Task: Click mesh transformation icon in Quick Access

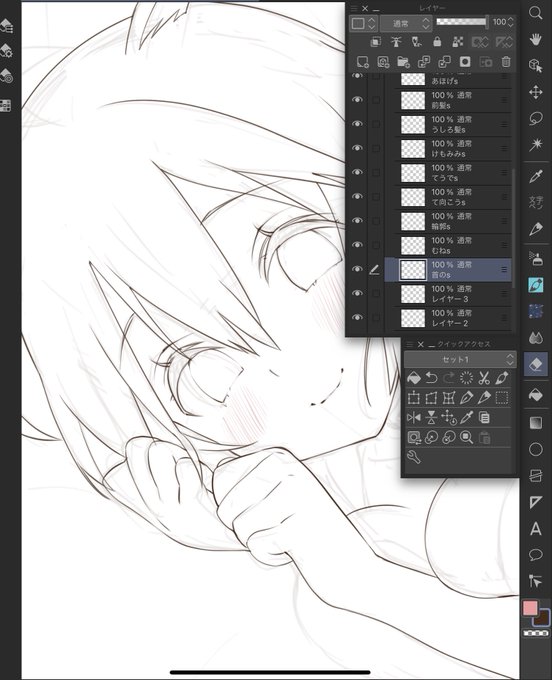Action: (448, 398)
